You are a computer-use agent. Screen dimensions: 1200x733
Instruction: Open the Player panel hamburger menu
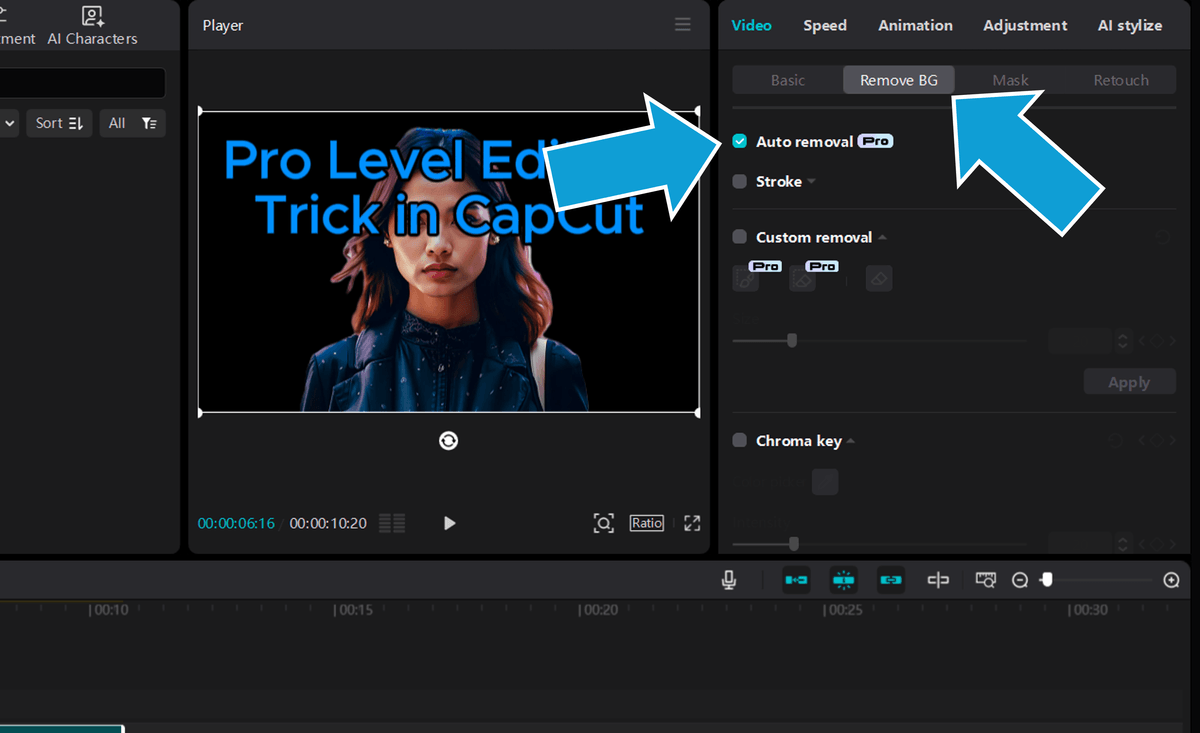tap(683, 25)
